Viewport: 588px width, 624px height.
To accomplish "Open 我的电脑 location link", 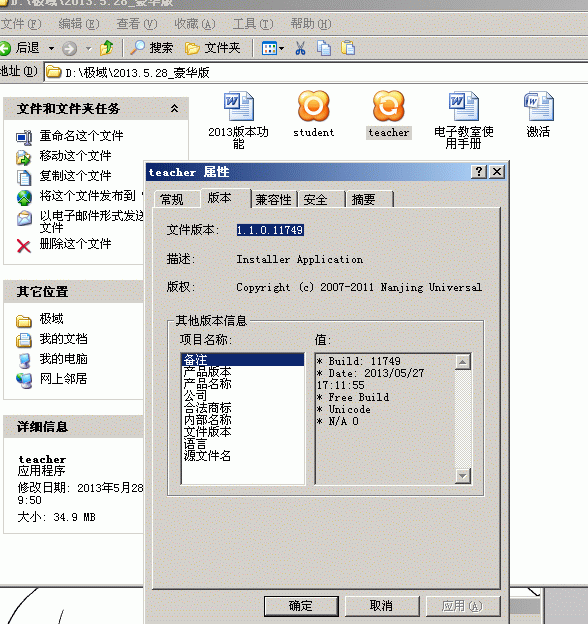I will [63, 359].
